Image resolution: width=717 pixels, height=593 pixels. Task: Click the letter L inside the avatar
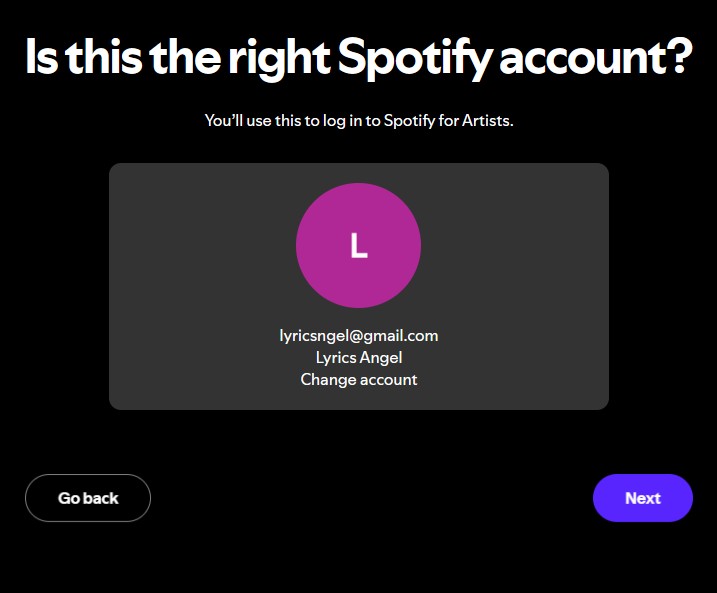[358, 246]
